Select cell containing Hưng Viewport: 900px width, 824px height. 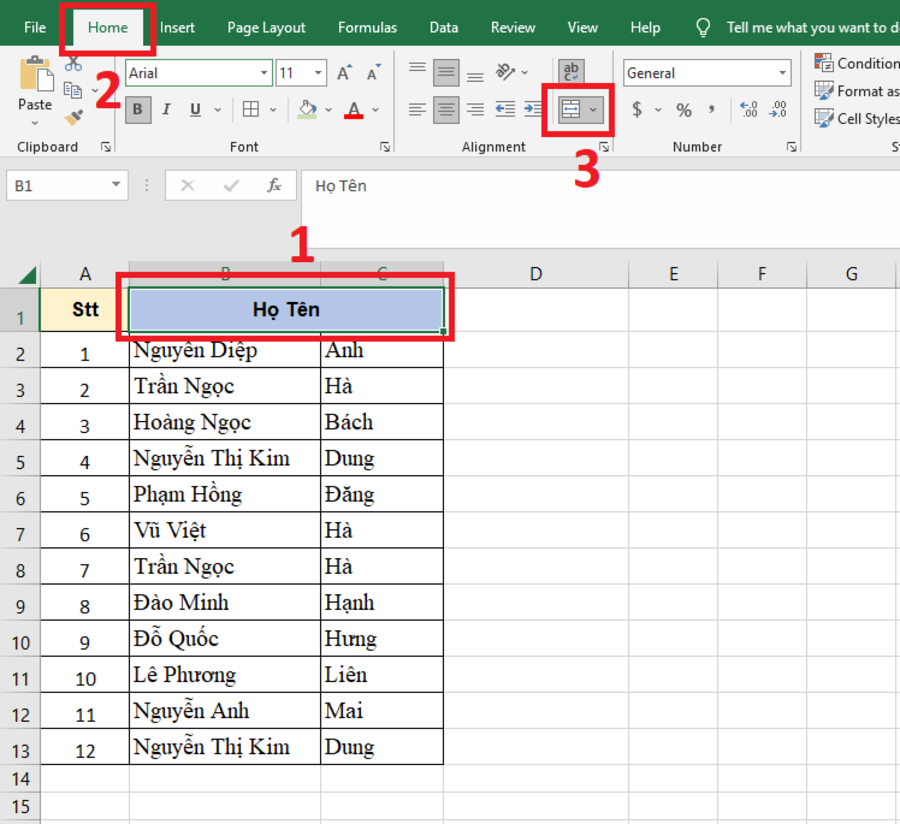(382, 638)
